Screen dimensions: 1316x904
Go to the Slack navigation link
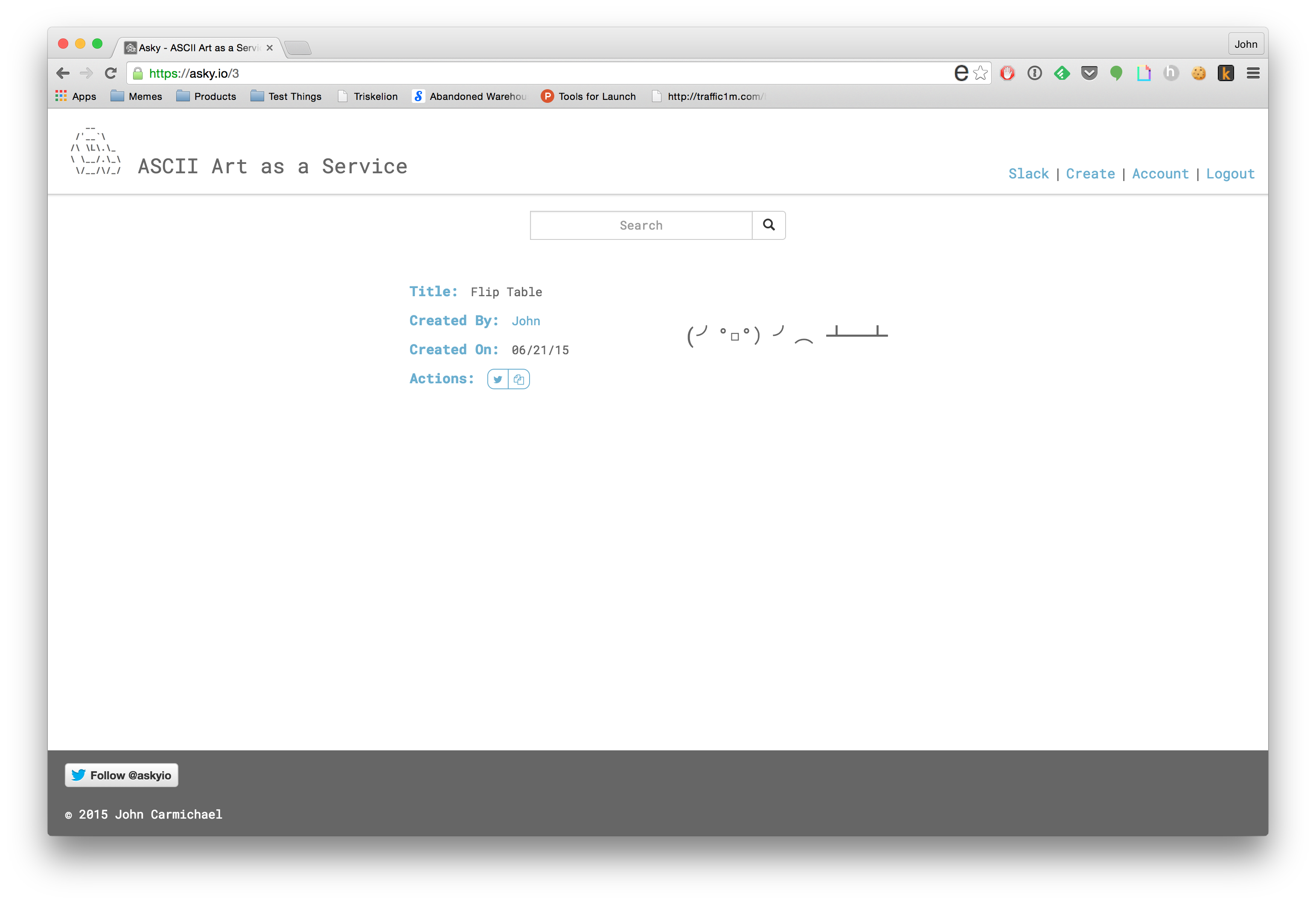pos(1028,174)
